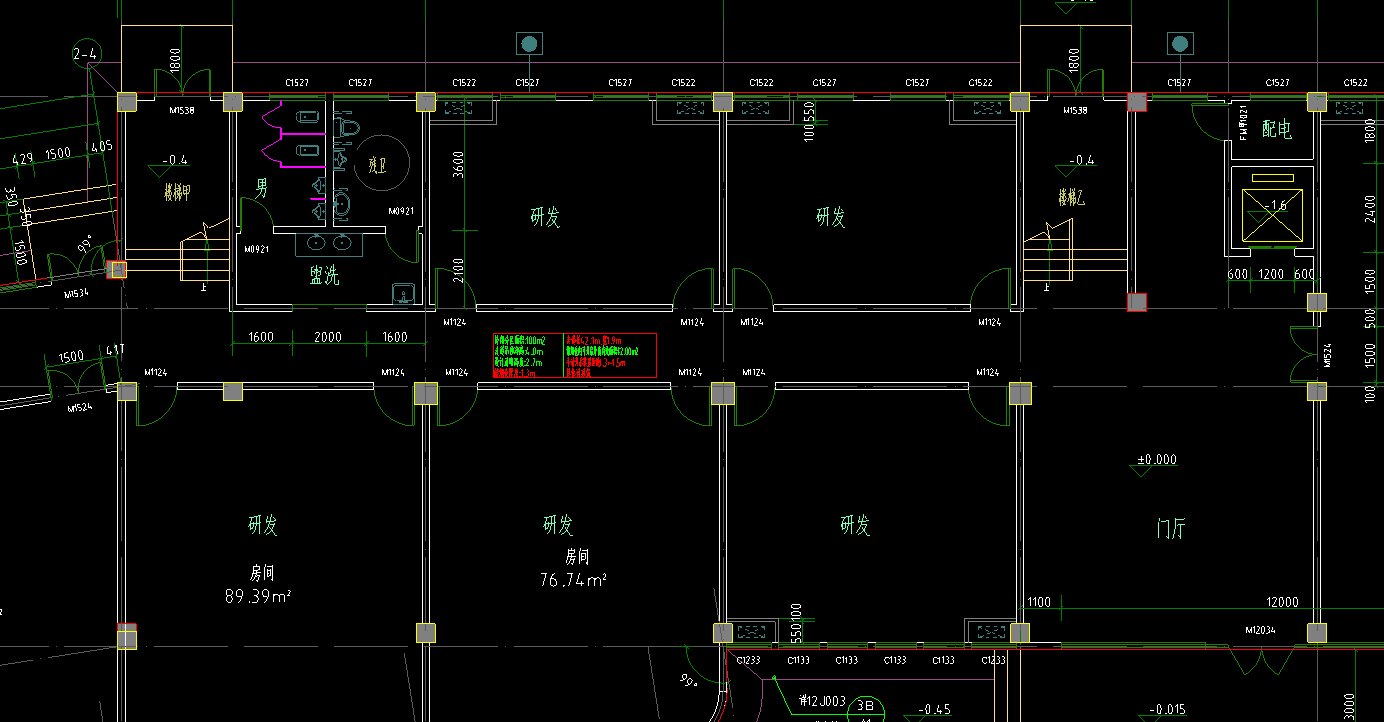Click the vertical 100550 annotation
This screenshot has width=1384, height=722.
point(810,122)
